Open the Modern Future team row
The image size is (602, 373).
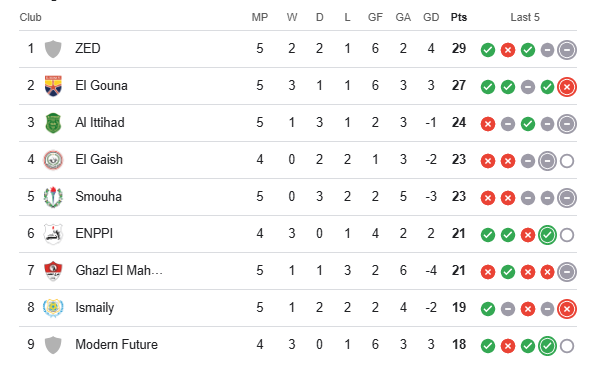click(298, 345)
